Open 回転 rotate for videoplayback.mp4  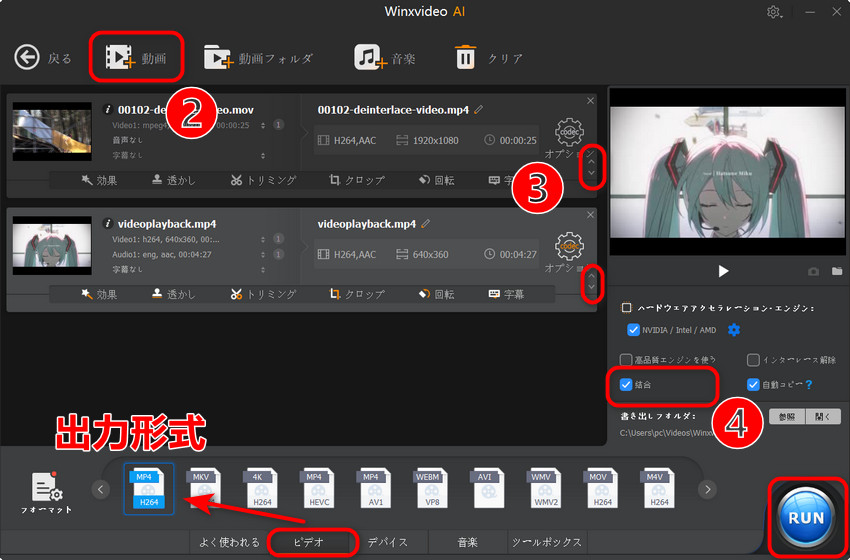(436, 294)
